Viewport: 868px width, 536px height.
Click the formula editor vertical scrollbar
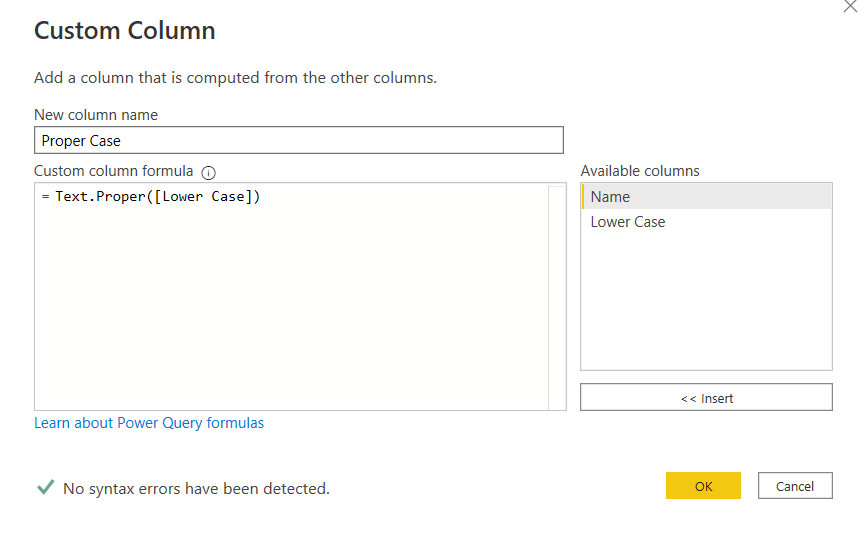click(557, 297)
